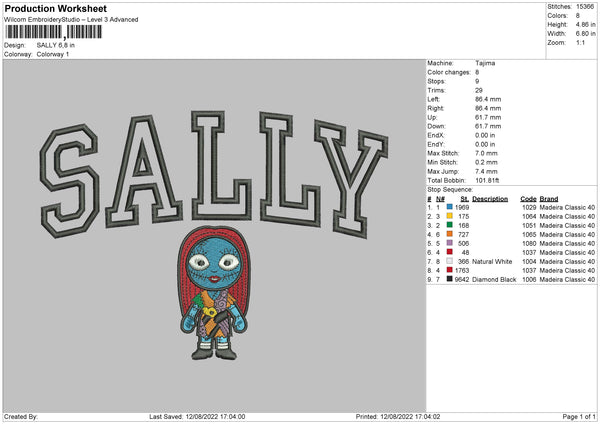Click the barcode under the worksheet title
The width and height of the screenshot is (600, 424).
point(54,32)
